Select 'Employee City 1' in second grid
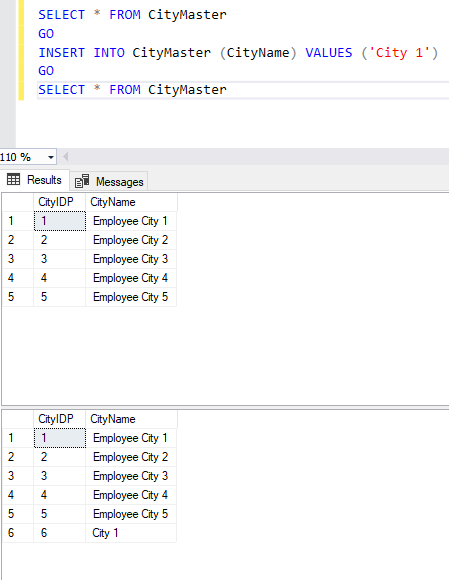449x580 pixels. point(131,438)
